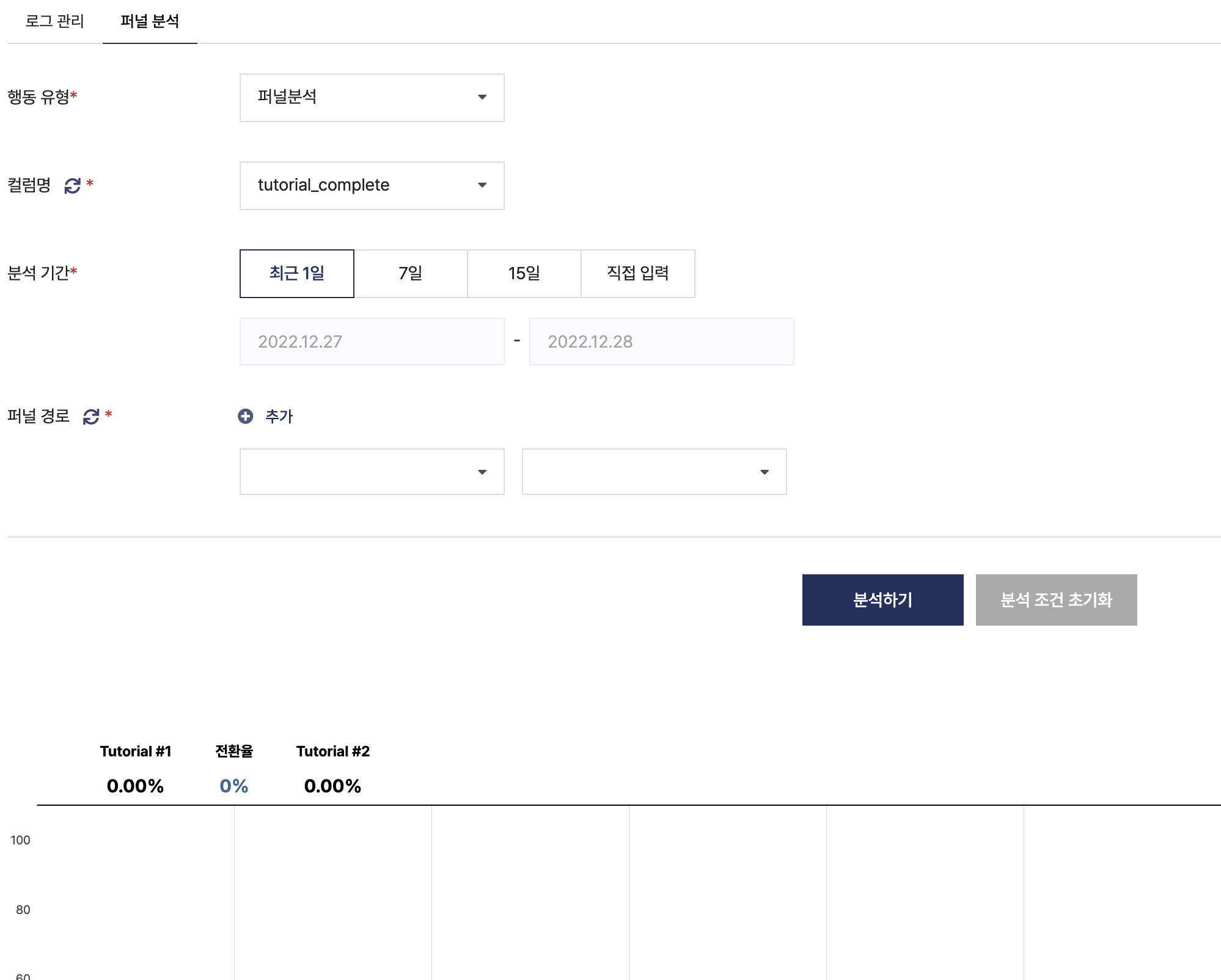The width and height of the screenshot is (1221, 980).
Task: Click the 전환율 0% conversion value
Action: point(234,786)
